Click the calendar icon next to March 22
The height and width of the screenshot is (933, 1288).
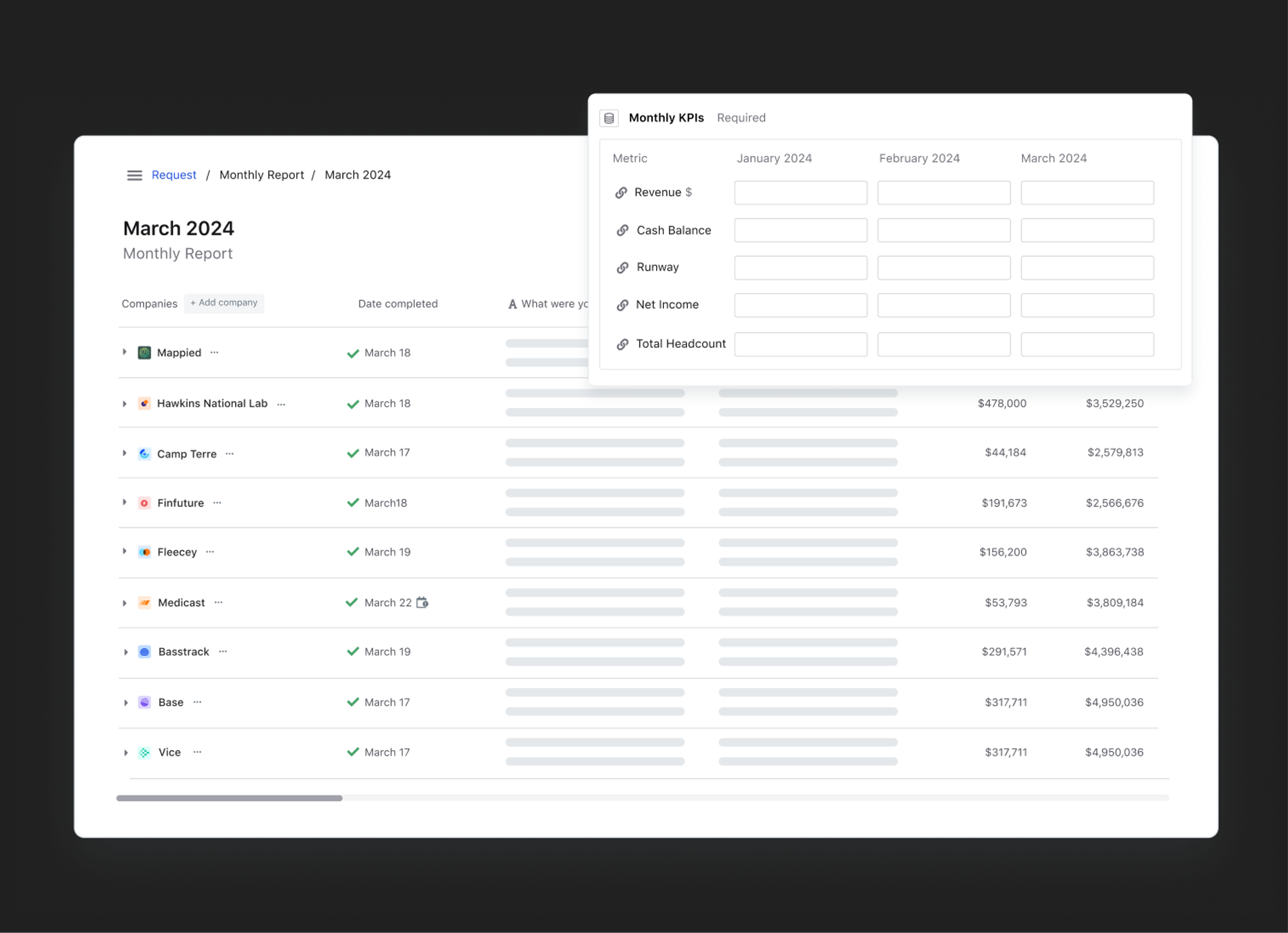pyautogui.click(x=422, y=602)
